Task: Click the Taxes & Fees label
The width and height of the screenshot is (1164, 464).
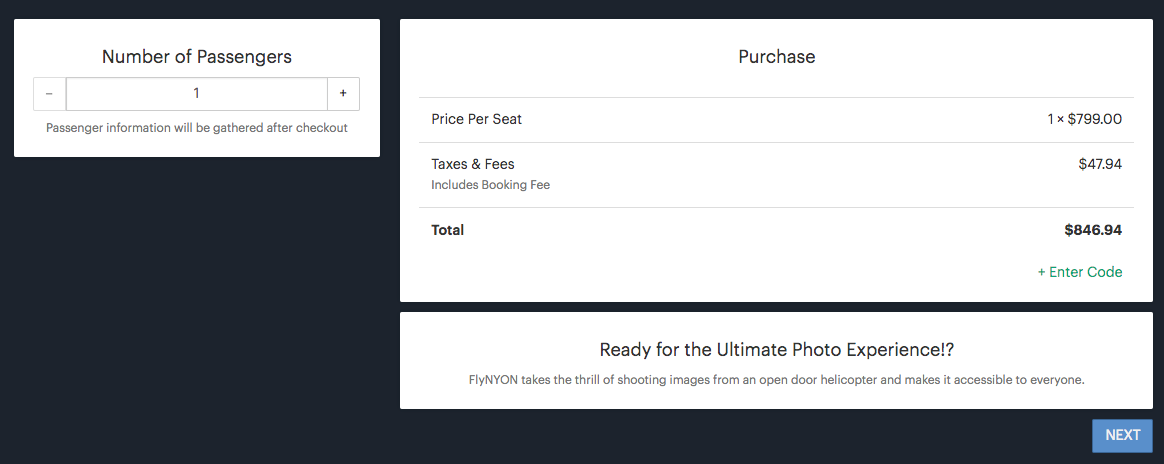Action: [473, 164]
